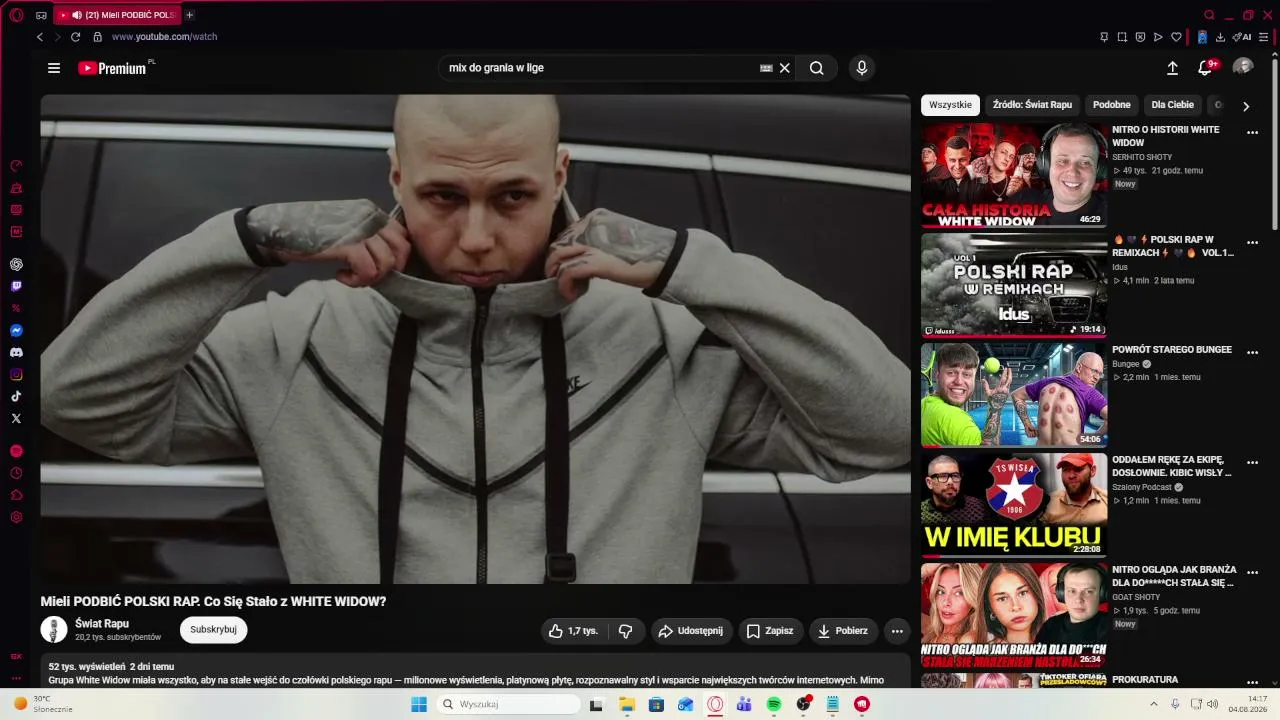
Task: Mute the playing YouTube tab speaker icon
Action: (x=77, y=15)
